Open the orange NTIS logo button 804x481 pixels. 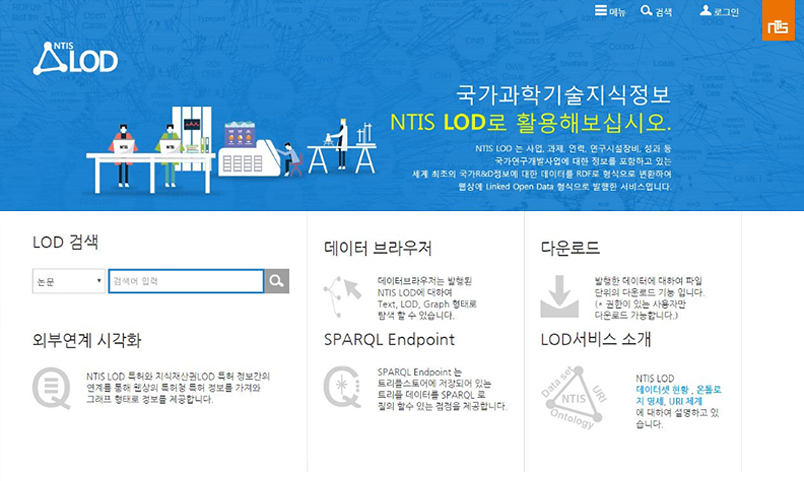pyautogui.click(x=778, y=21)
